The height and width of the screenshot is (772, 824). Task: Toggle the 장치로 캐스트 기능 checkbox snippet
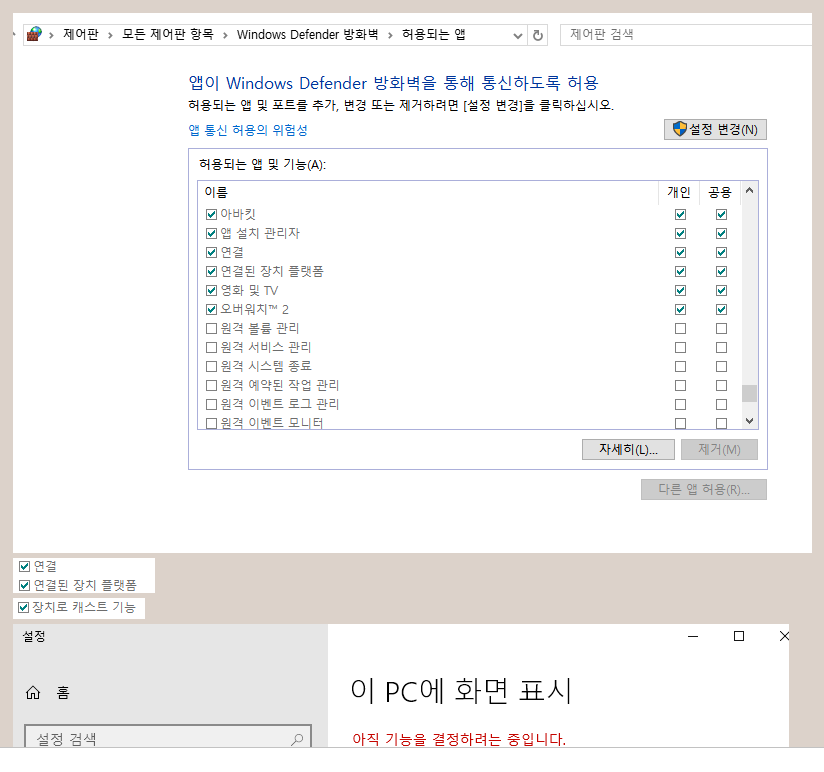point(23,608)
